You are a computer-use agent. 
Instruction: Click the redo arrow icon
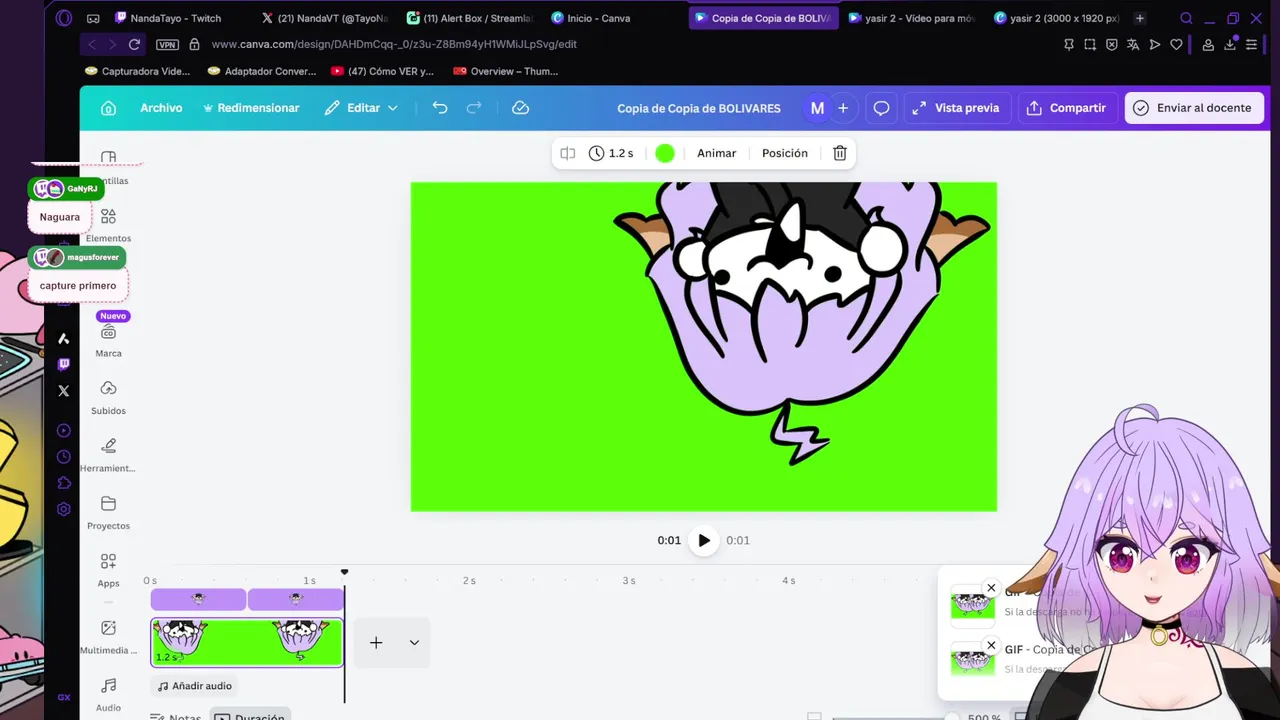pos(475,108)
